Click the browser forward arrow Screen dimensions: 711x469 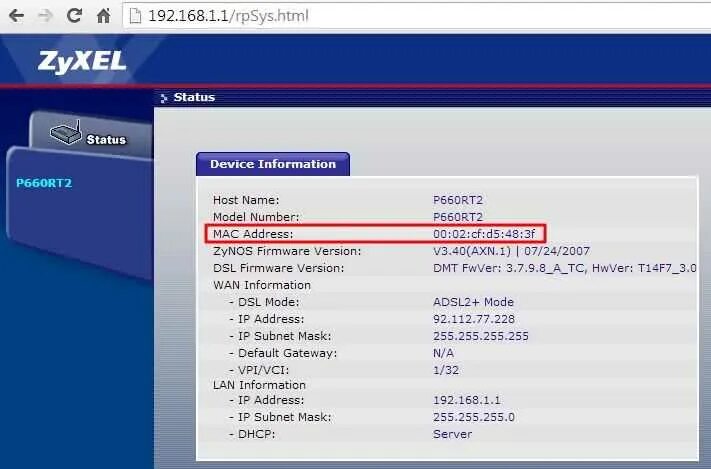pos(45,16)
